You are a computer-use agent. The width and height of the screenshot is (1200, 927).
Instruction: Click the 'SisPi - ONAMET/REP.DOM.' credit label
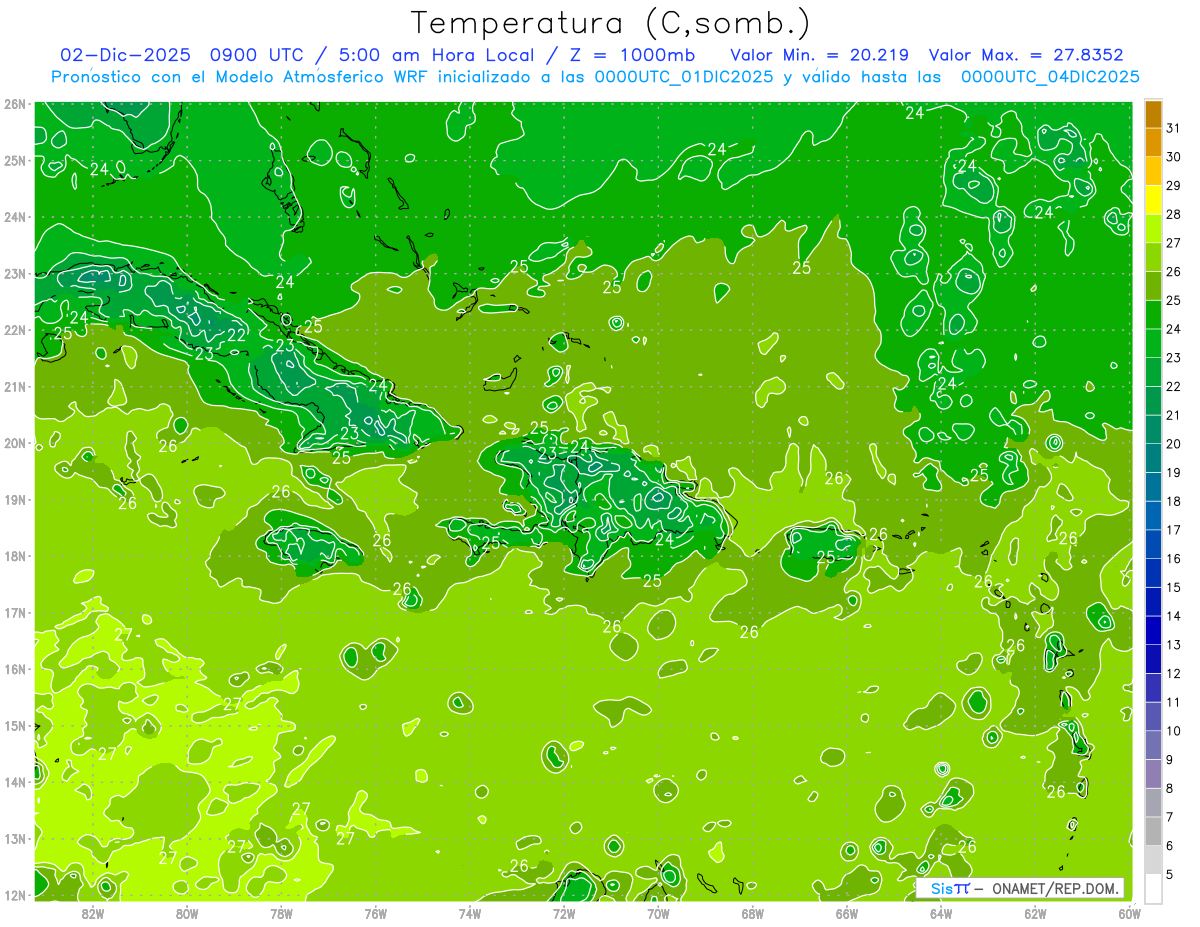[1020, 888]
